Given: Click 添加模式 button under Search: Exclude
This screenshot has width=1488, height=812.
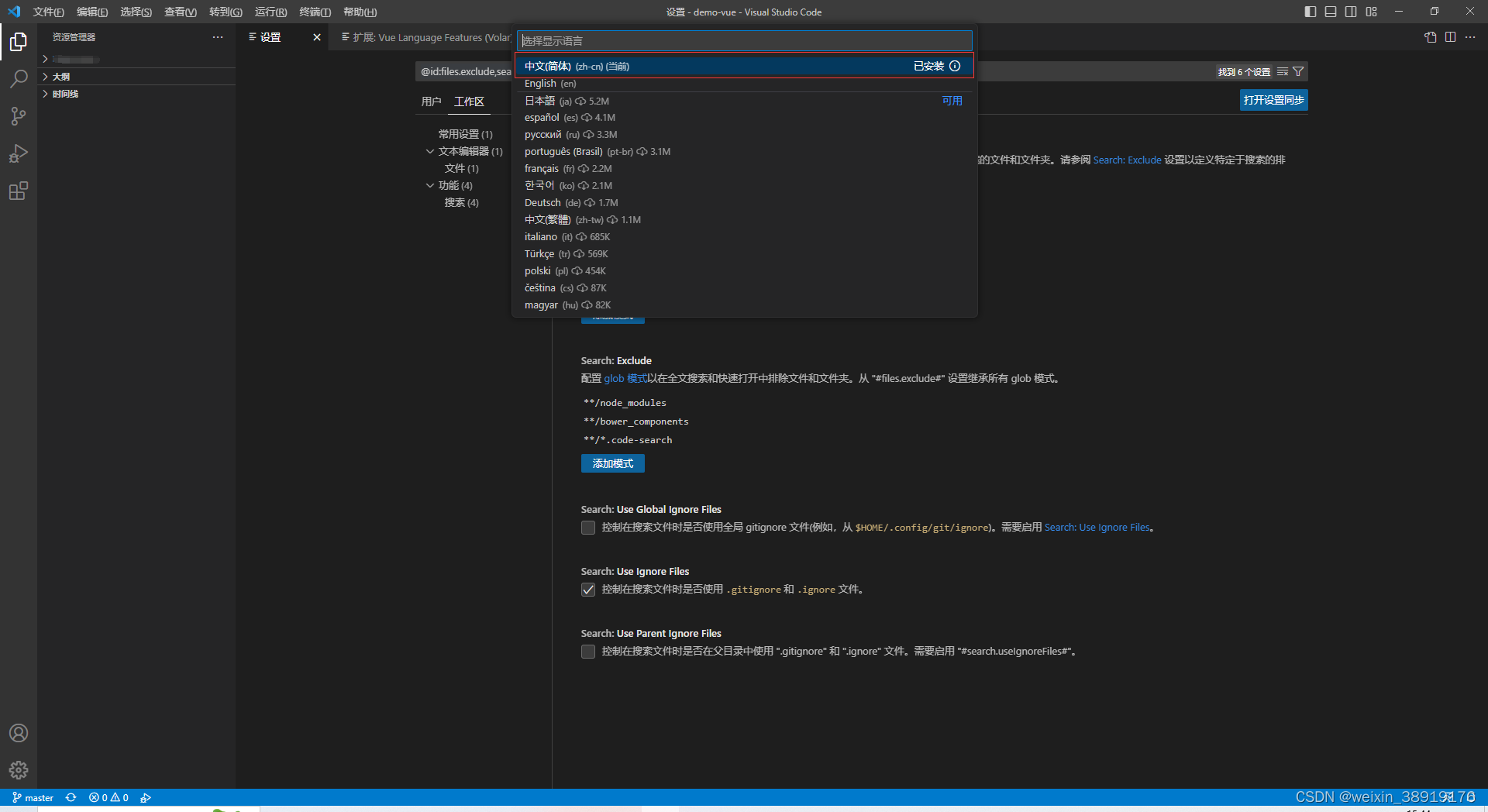Looking at the screenshot, I should coord(612,463).
